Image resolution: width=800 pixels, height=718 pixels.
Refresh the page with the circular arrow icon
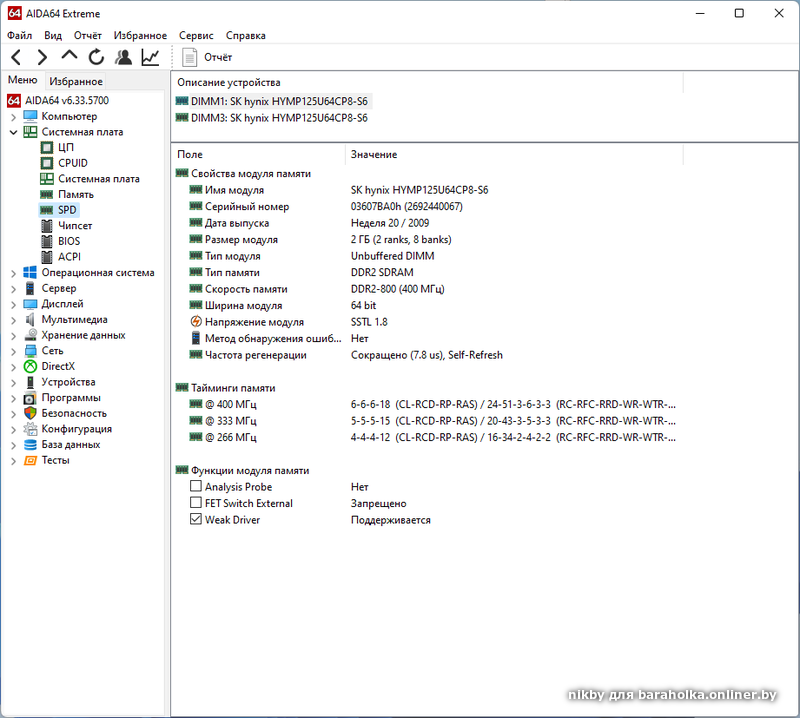(96, 57)
